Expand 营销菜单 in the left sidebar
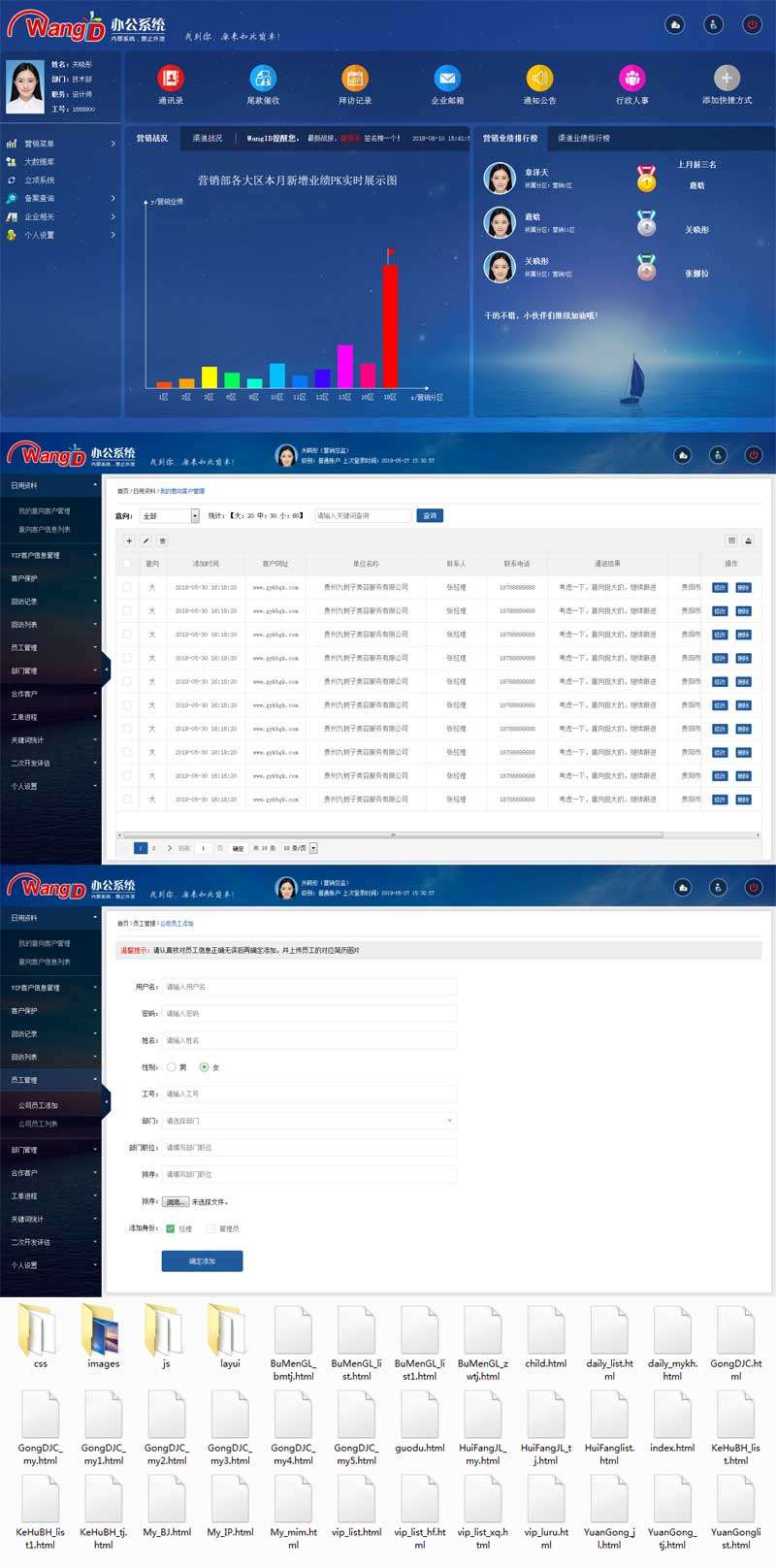 [58, 144]
